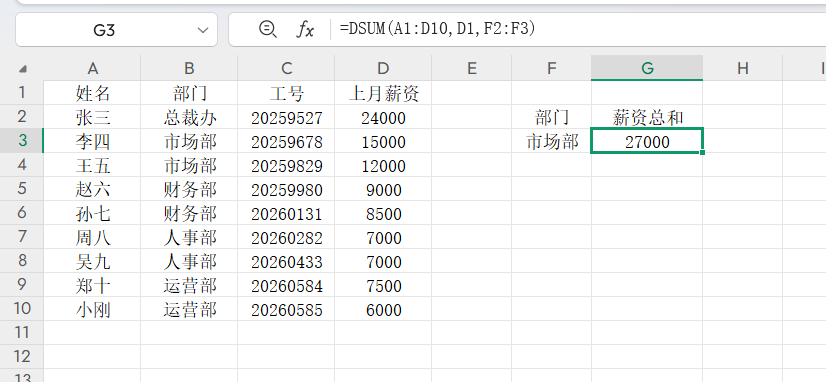Image resolution: width=826 pixels, height=382 pixels.
Task: Click cell containing 总裁办
Action: [189, 117]
